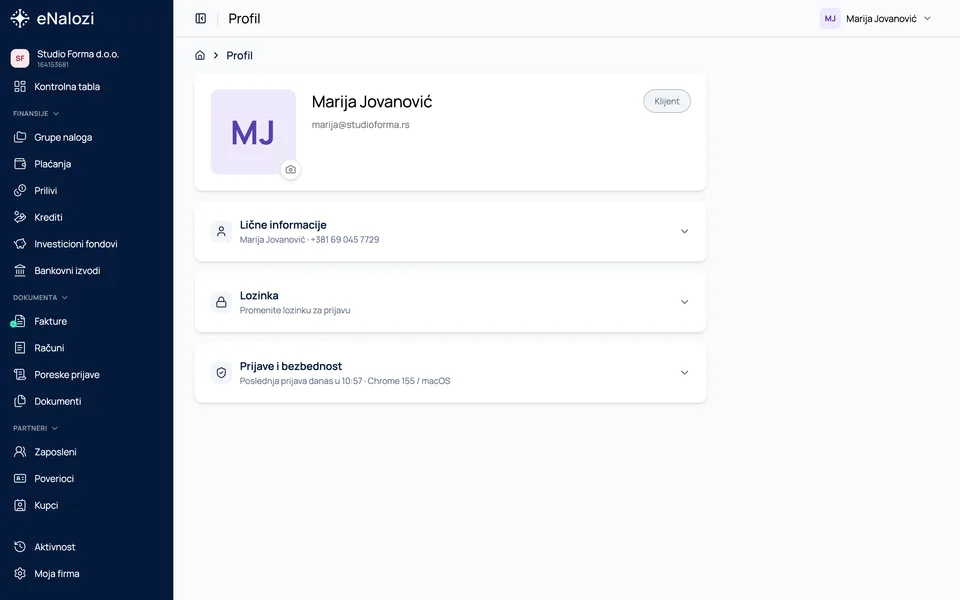Click the Zaposleni person icon
Viewport: 960px width, 600px height.
coord(20,452)
